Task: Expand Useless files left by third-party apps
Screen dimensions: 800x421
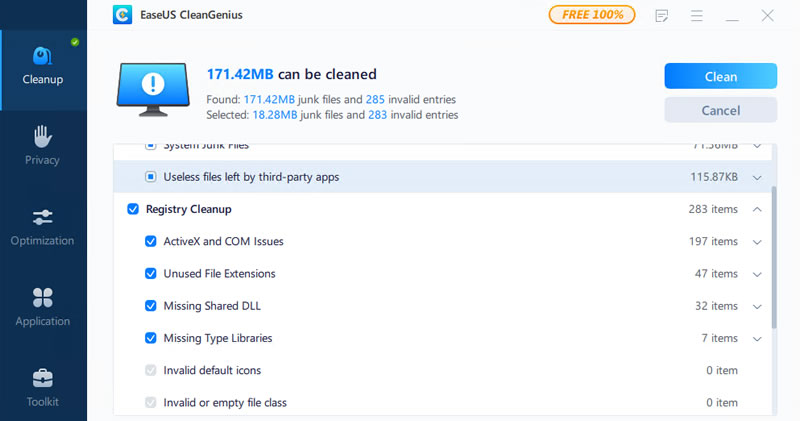Action: point(757,178)
